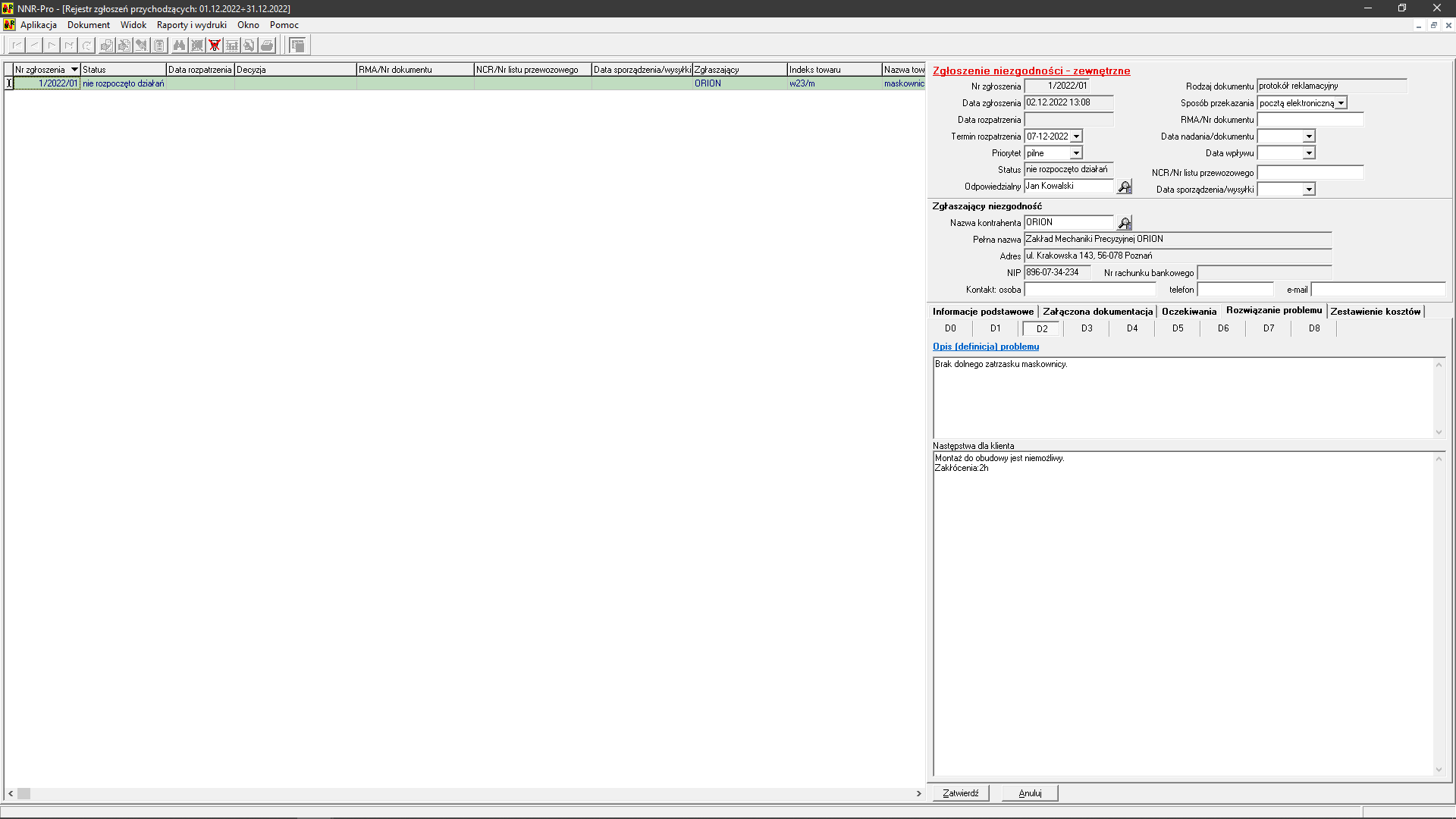Open lookup beside Odpowiedzialny field
Image resolution: width=1456 pixels, height=819 pixels.
tap(1124, 187)
